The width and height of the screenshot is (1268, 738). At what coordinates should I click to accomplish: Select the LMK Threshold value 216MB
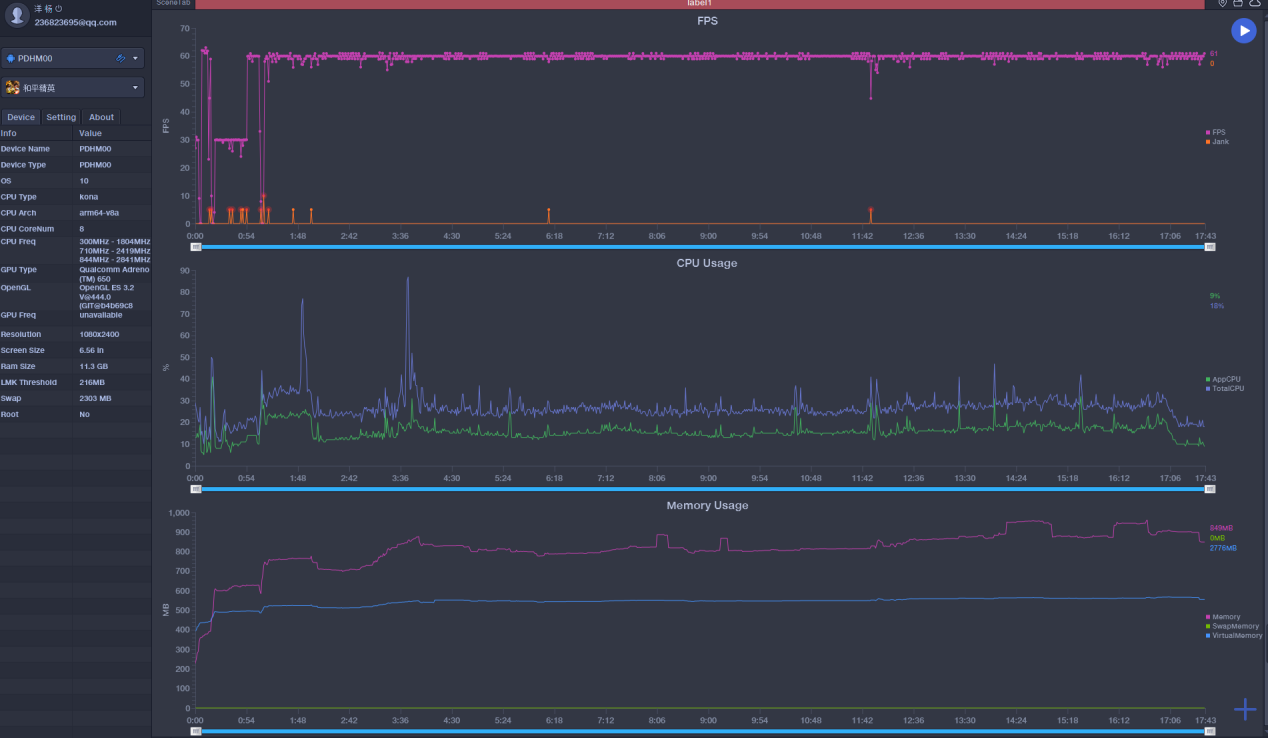(93, 382)
